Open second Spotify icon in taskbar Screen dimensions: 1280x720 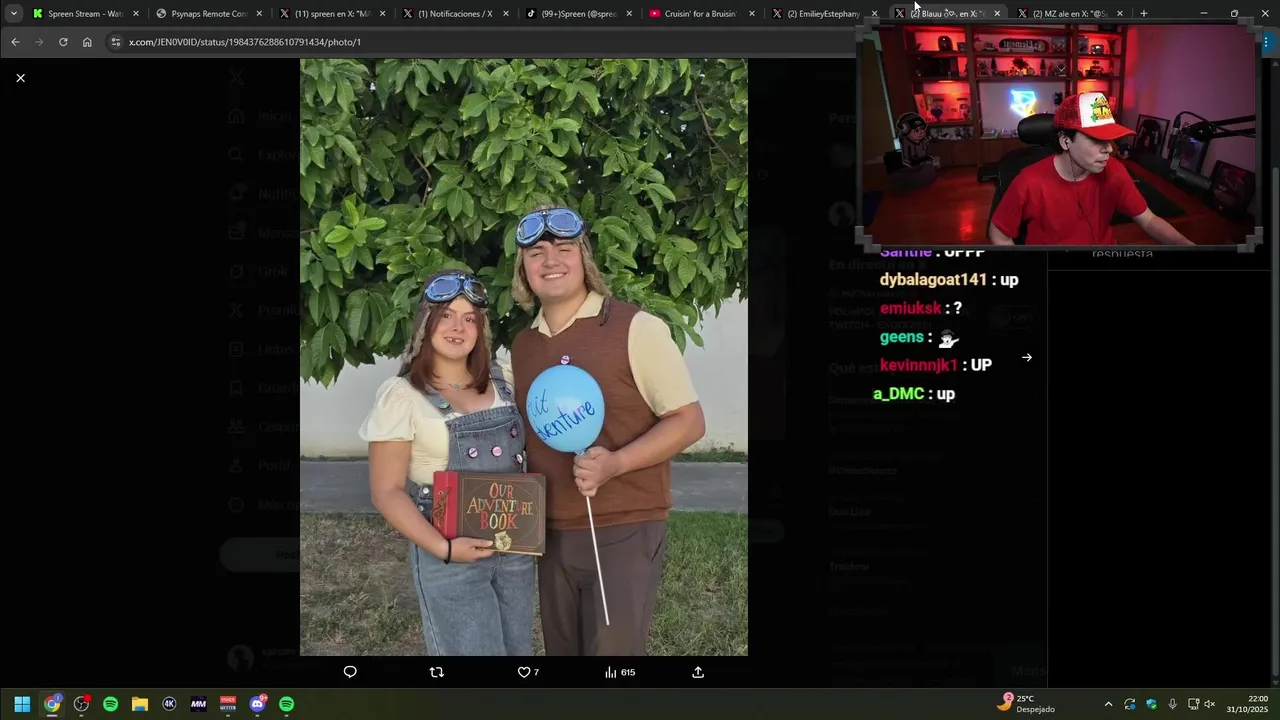287,704
